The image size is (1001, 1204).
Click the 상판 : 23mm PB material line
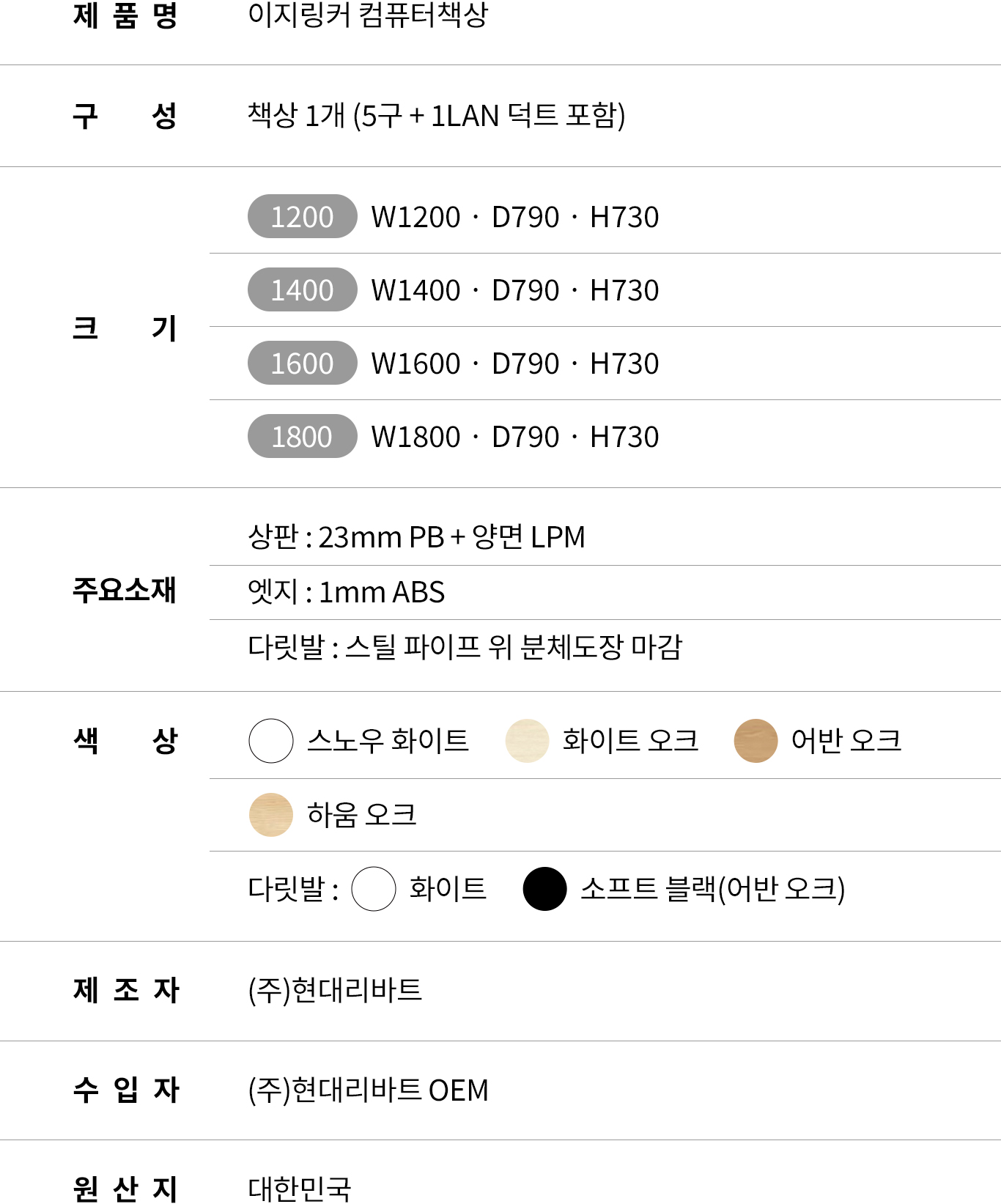tap(416, 537)
